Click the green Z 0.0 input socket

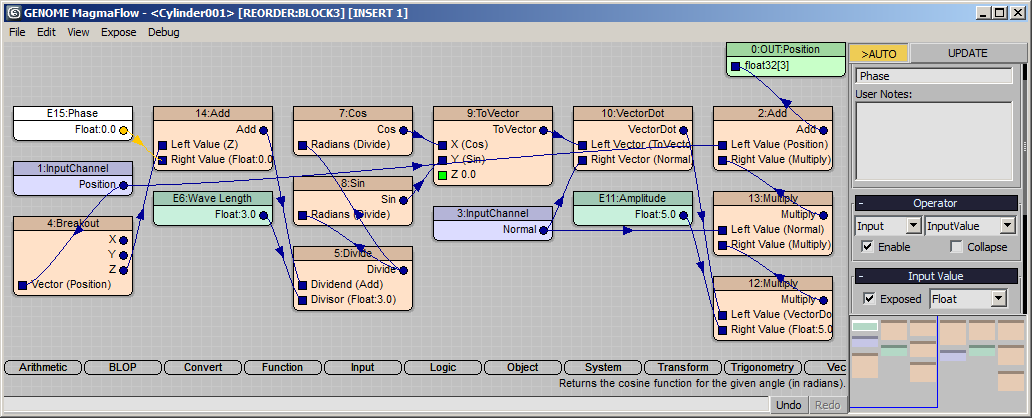pos(442,174)
